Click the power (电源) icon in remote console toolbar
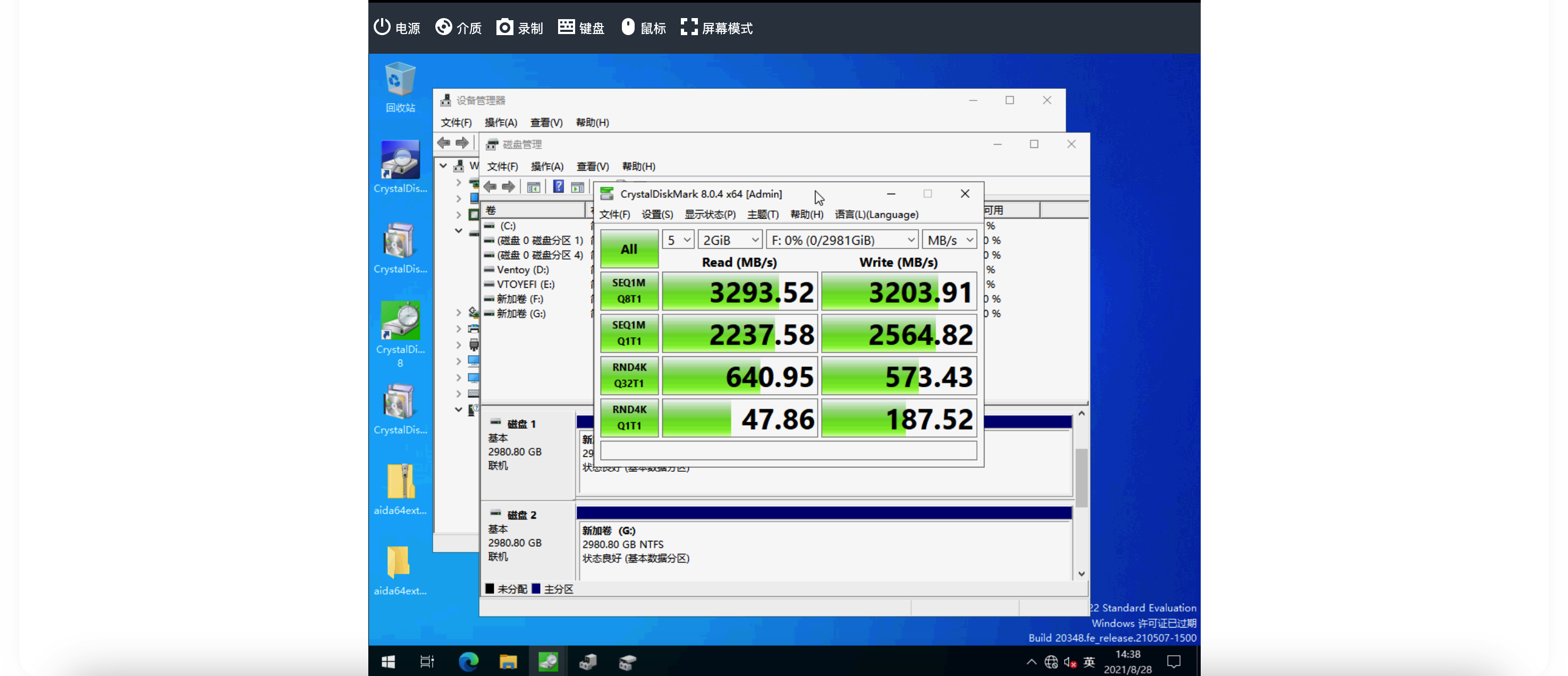Screen dimensions: 1568x676 (x=382, y=28)
